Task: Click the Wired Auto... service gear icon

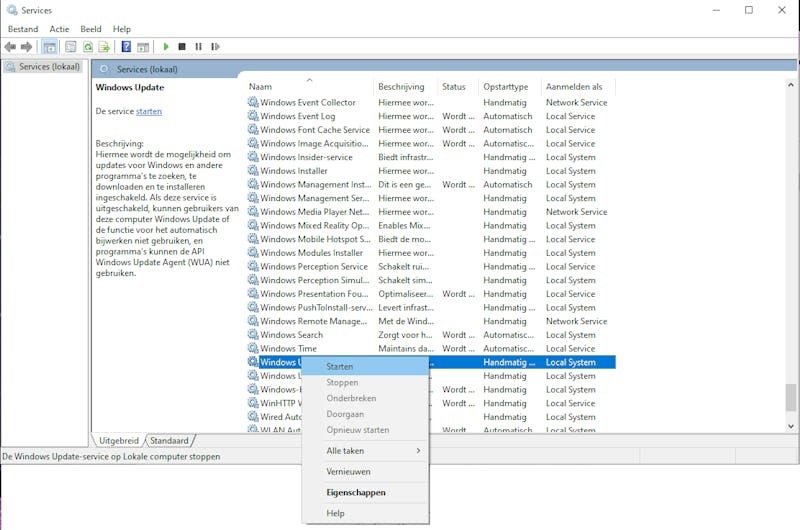Action: (x=253, y=417)
